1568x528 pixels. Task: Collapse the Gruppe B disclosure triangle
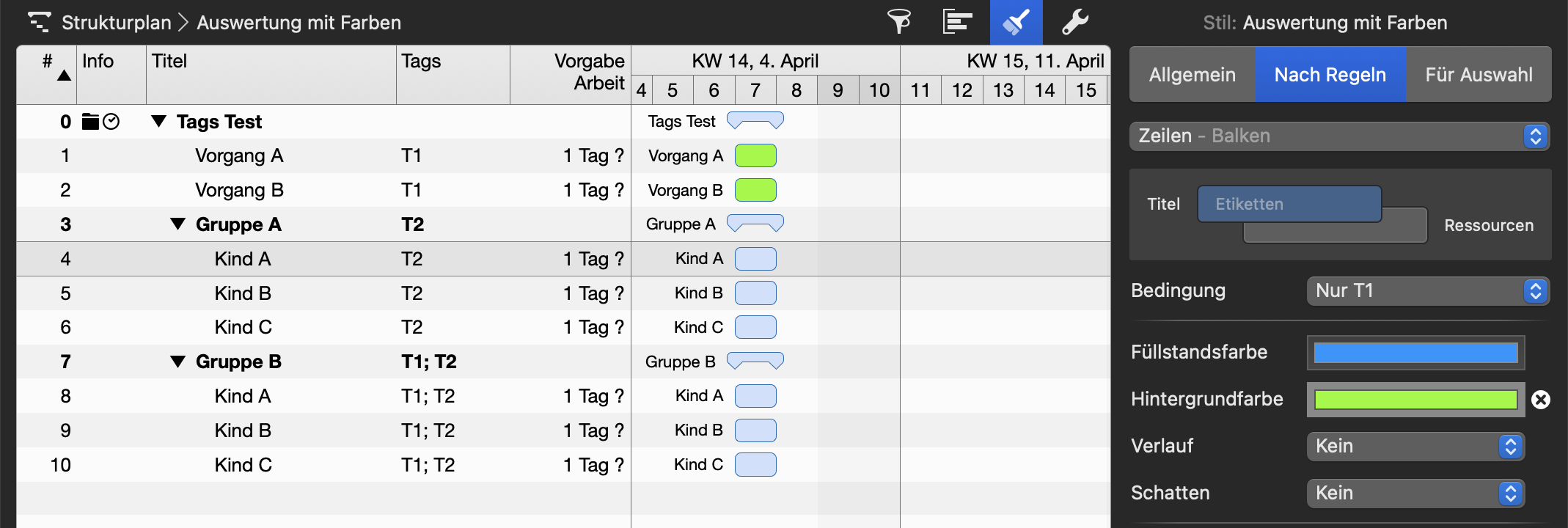pyautogui.click(x=177, y=361)
